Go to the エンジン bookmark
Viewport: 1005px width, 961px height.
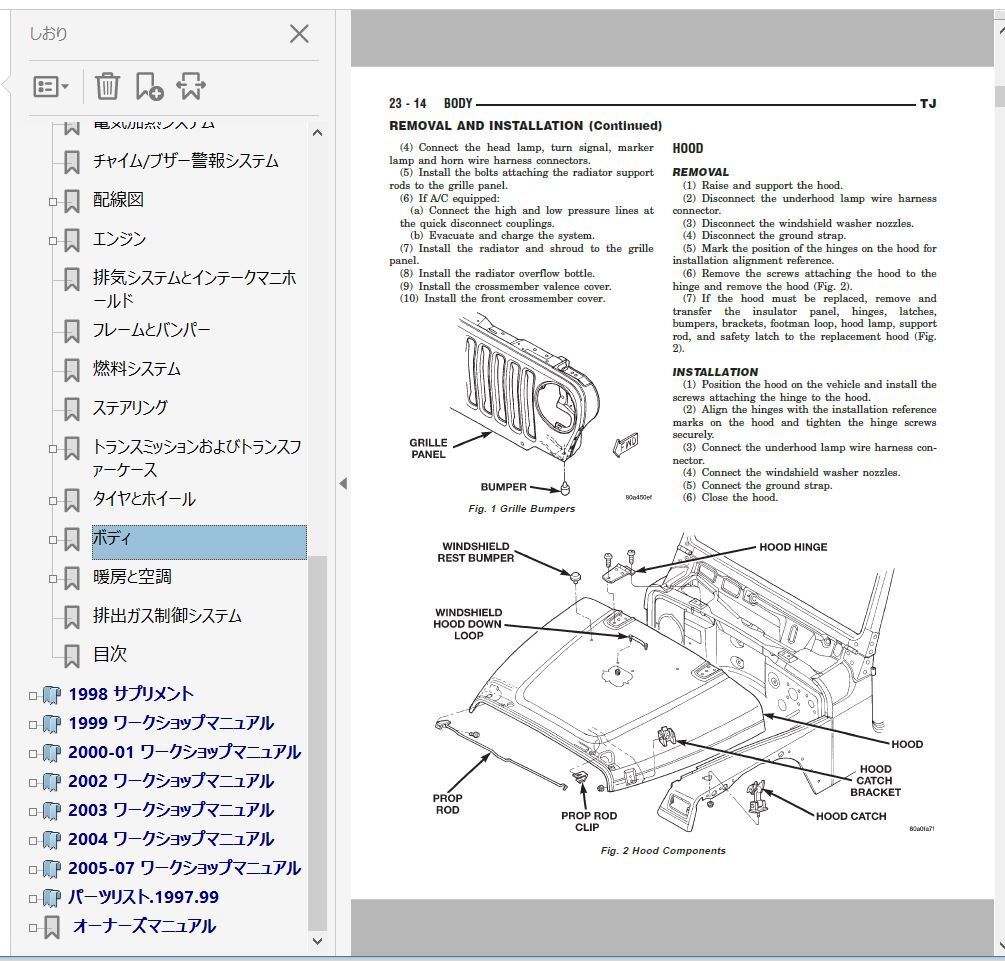[120, 239]
